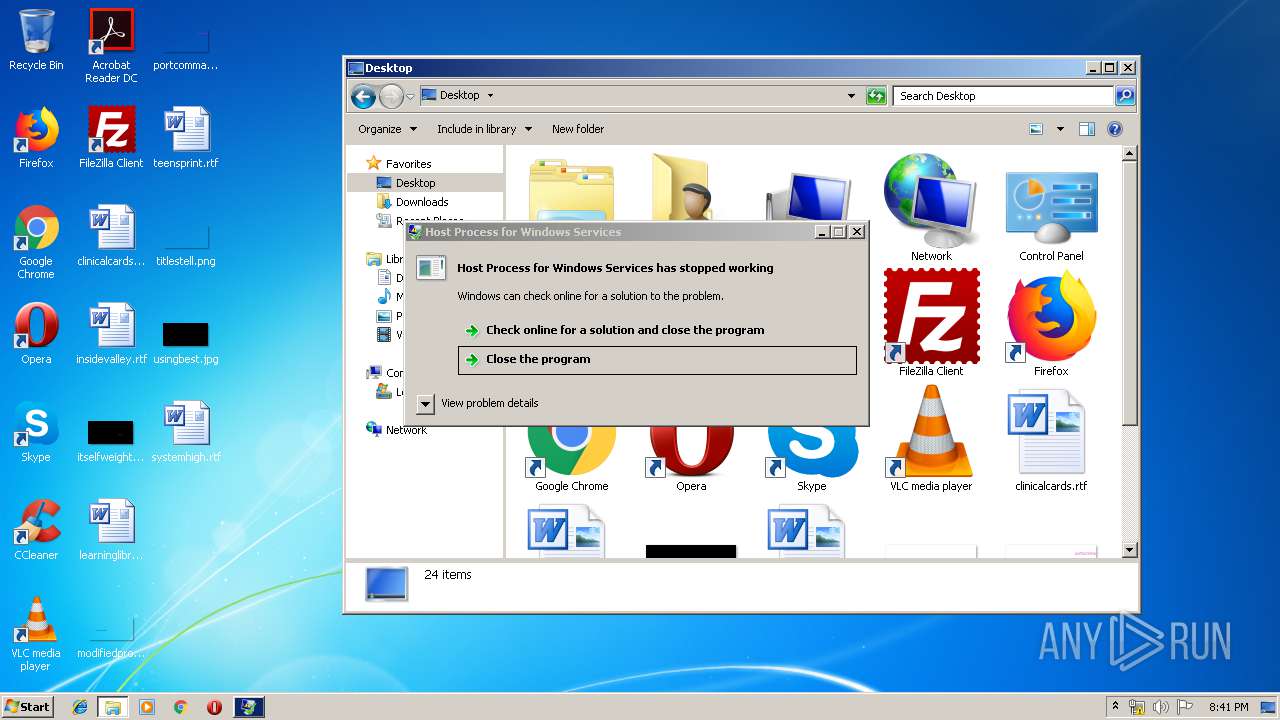Open Windows Media Player from taskbar
Viewport: 1280px width, 720px height.
(x=147, y=707)
